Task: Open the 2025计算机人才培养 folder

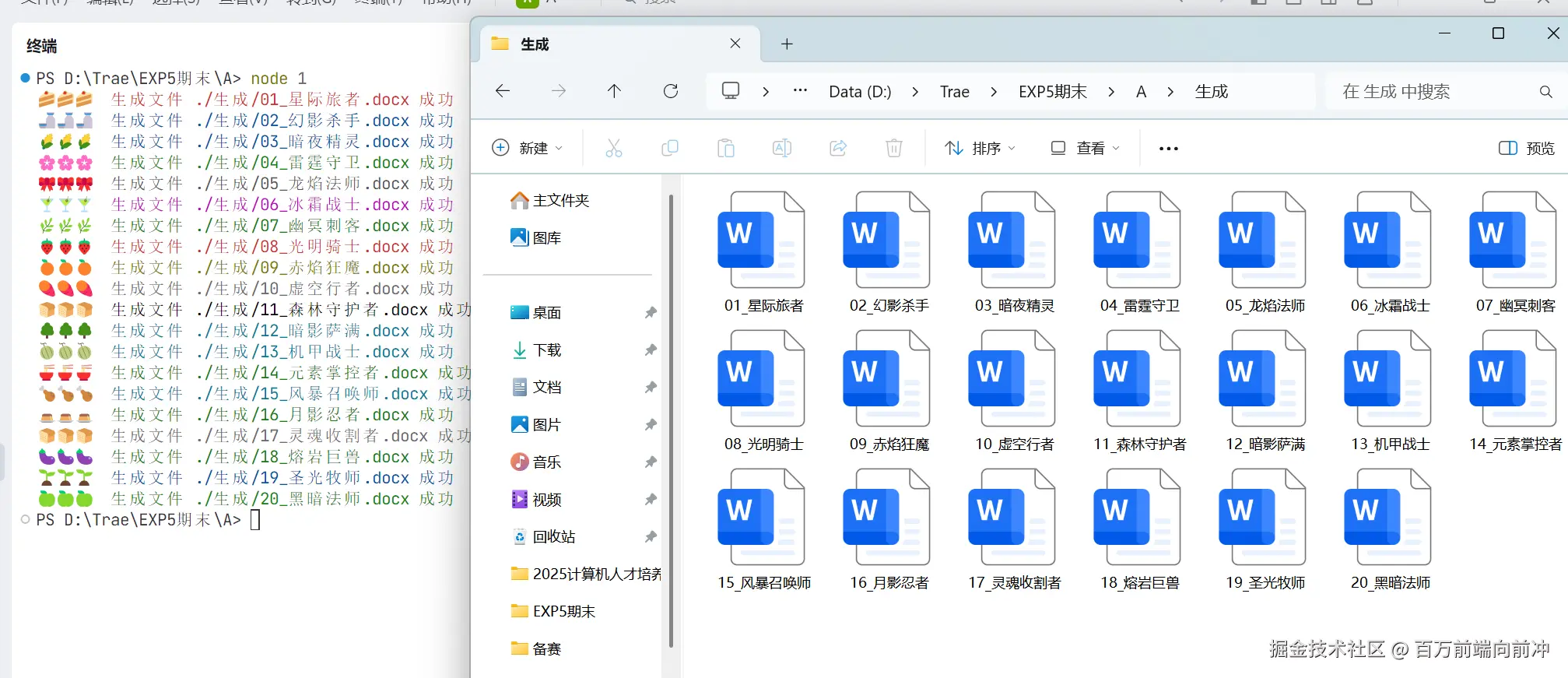Action: [x=585, y=574]
